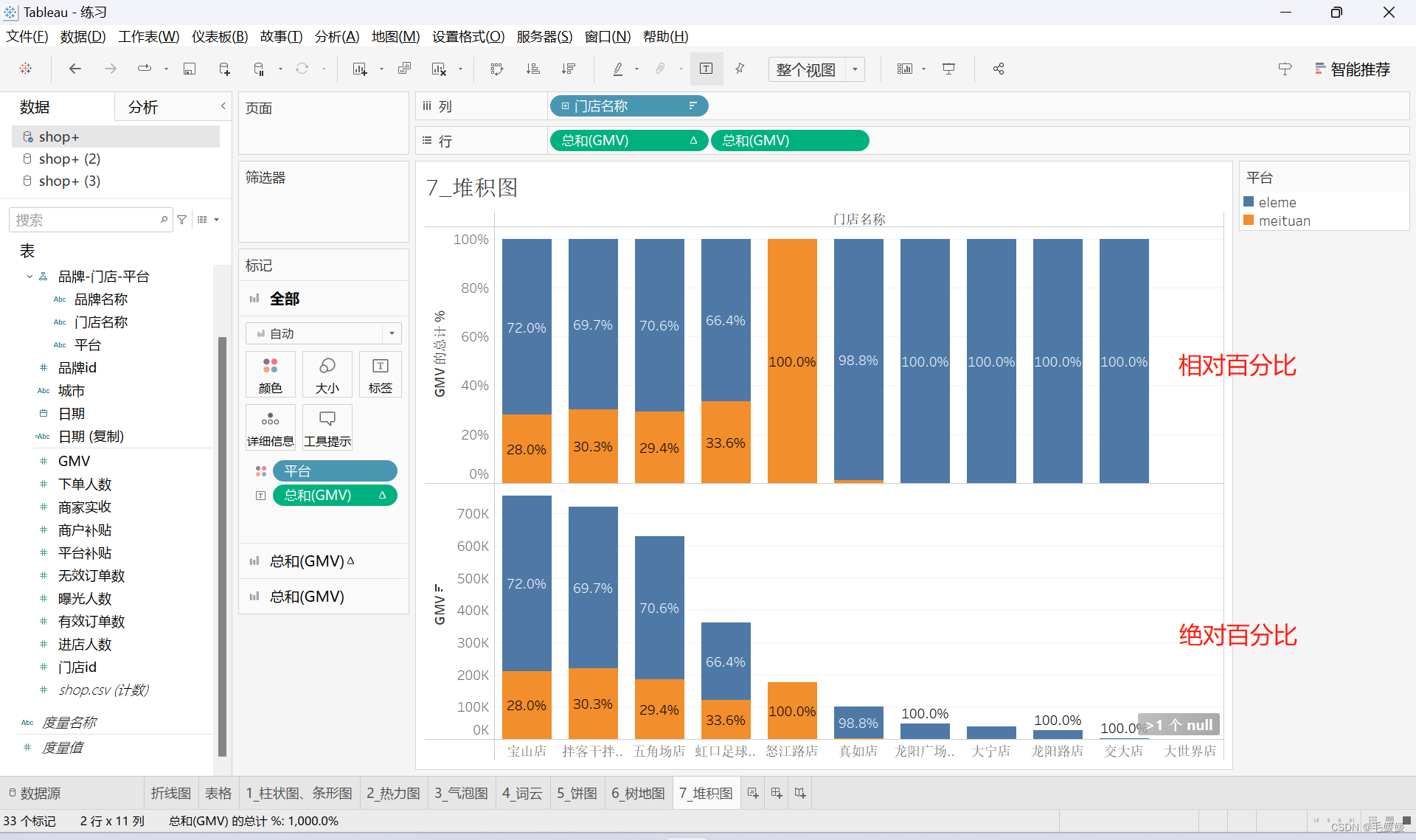Open the Tooltip marks card button
Viewport: 1416px width, 840px height.
[x=327, y=427]
